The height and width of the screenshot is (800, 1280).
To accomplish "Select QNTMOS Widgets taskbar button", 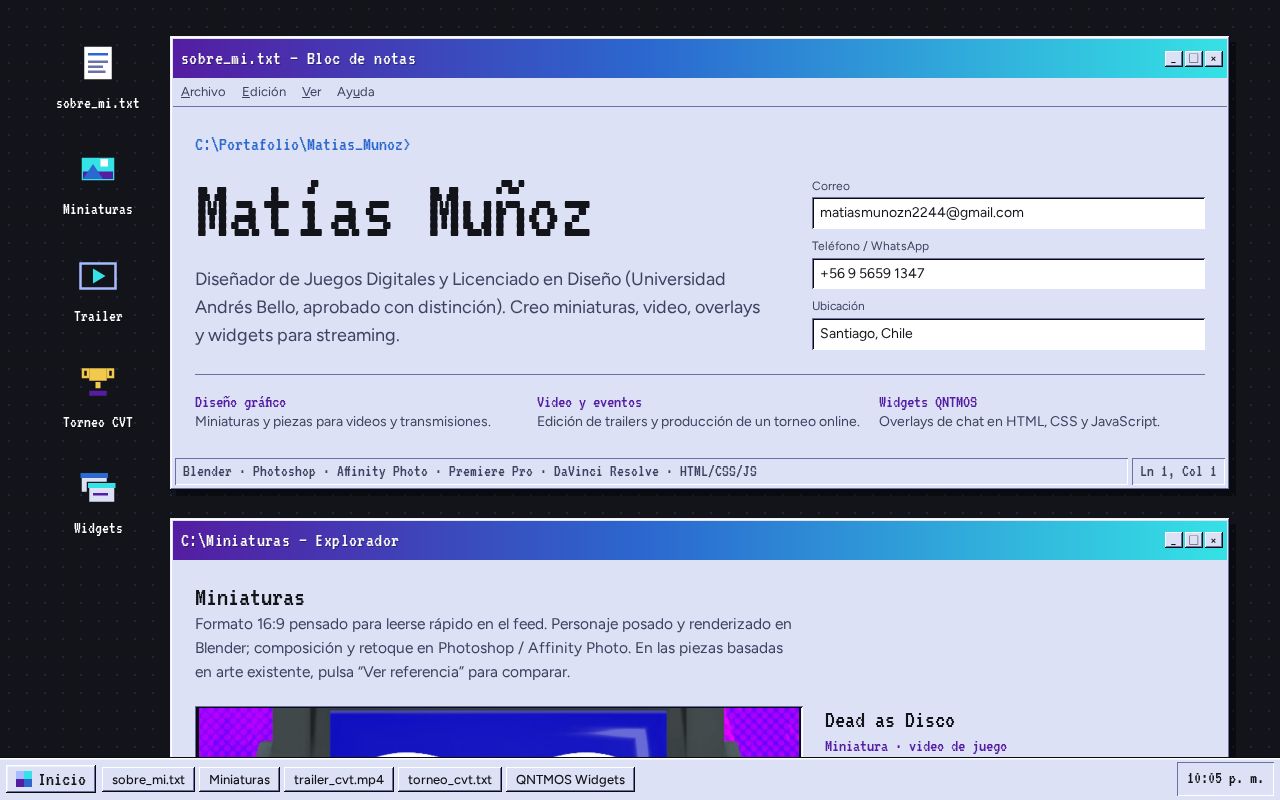I will 570,779.
